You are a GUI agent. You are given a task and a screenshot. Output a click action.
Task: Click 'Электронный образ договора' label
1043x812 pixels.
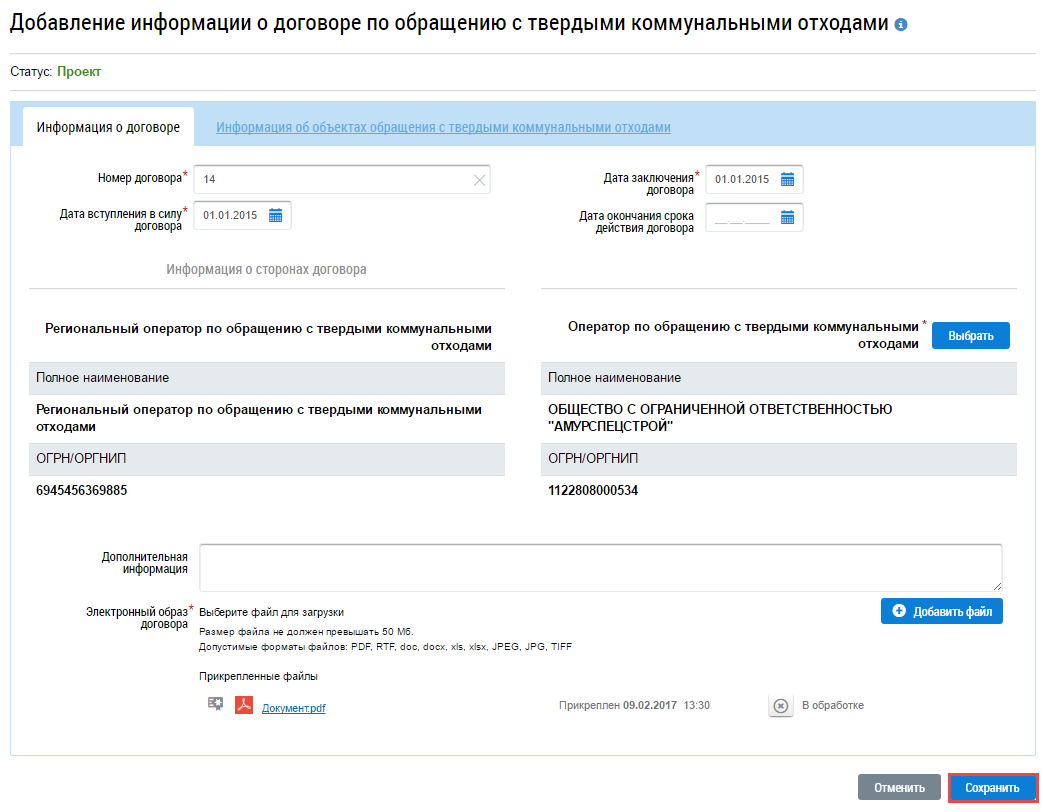(137, 618)
